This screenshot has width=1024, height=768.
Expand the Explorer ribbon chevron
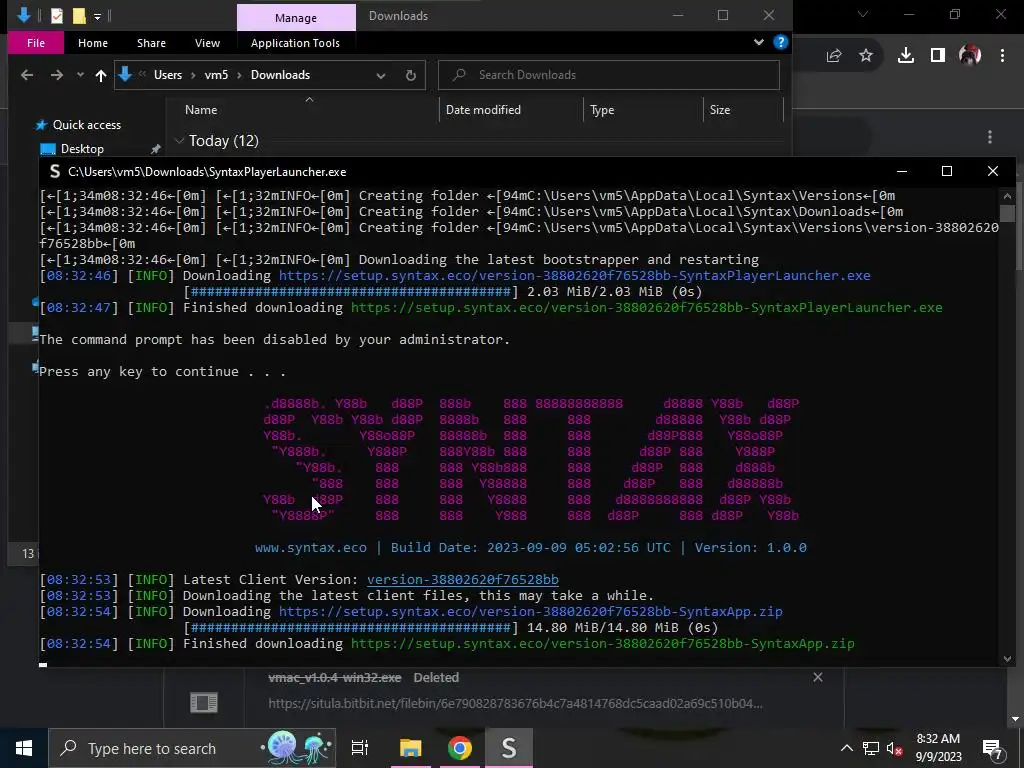759,42
